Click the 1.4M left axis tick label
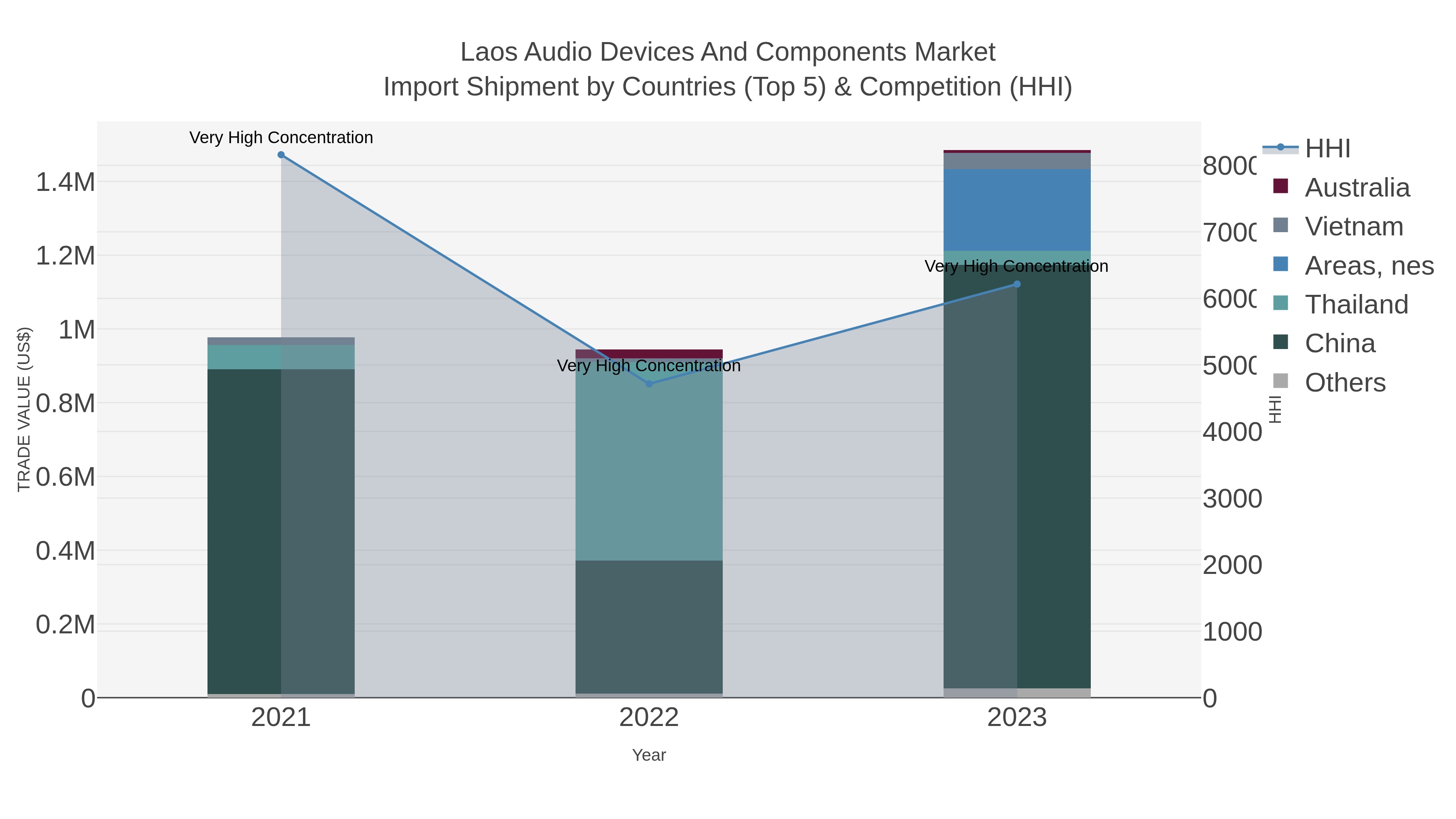The height and width of the screenshot is (819, 1456). [65, 182]
